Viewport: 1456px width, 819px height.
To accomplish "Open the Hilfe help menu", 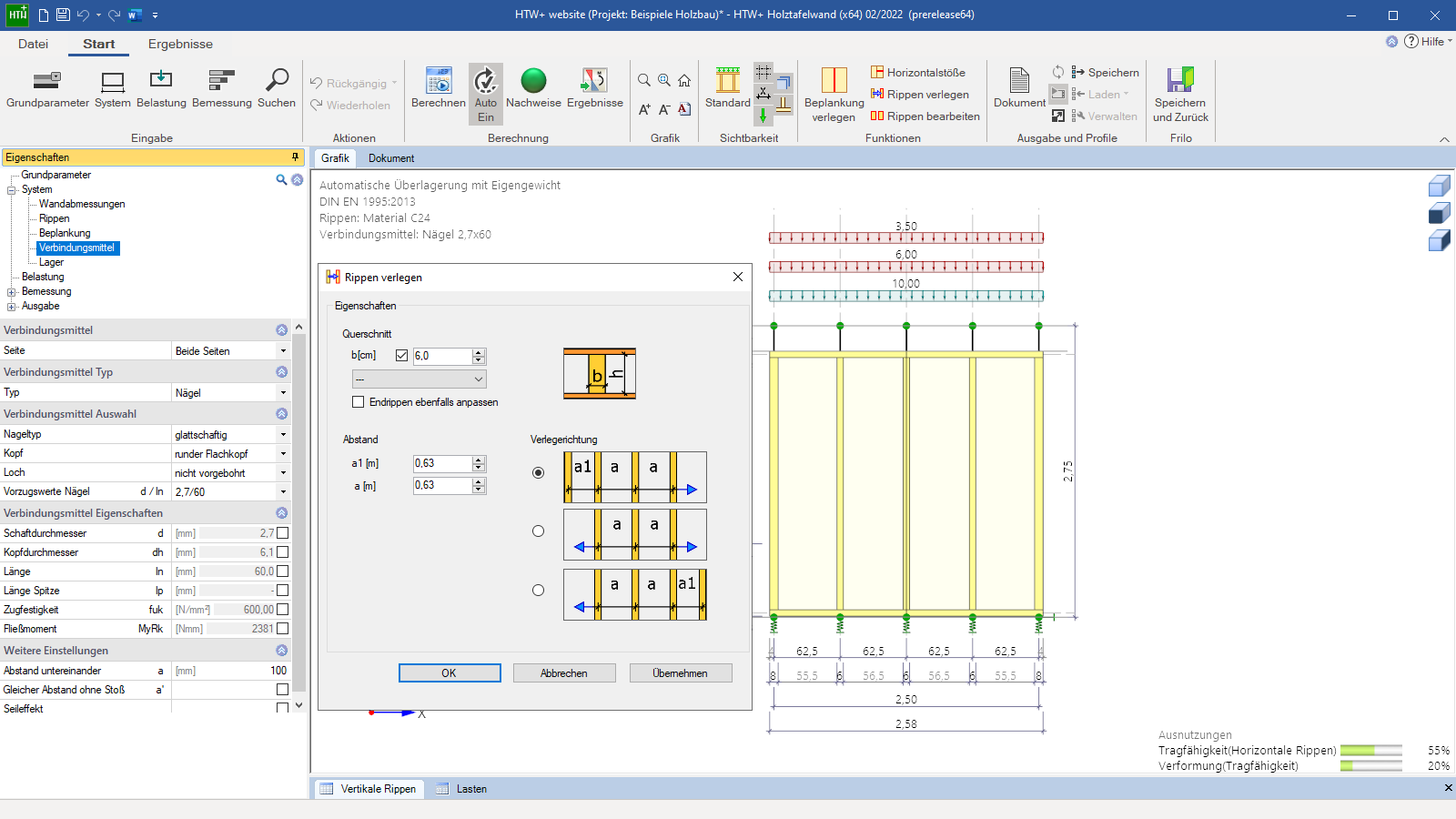I will (1428, 41).
